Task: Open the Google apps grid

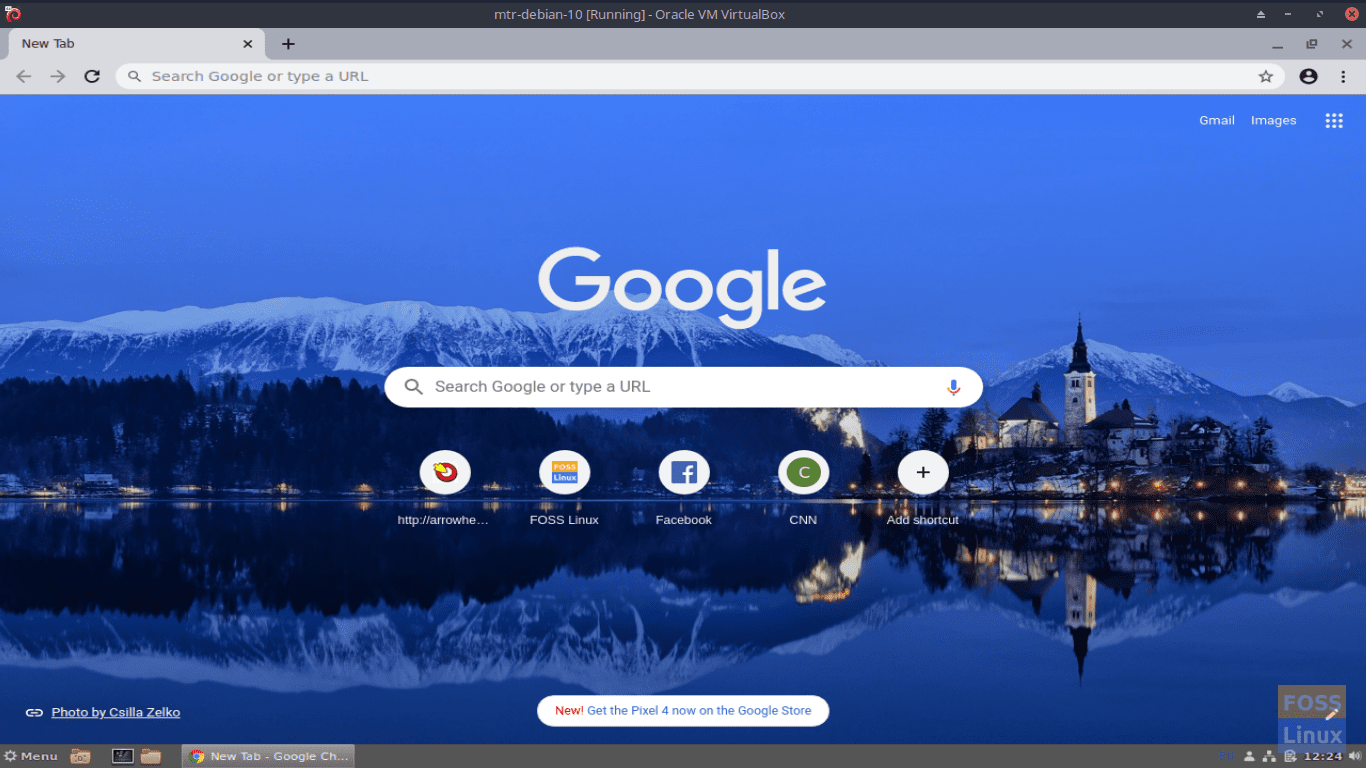Action: (1334, 120)
